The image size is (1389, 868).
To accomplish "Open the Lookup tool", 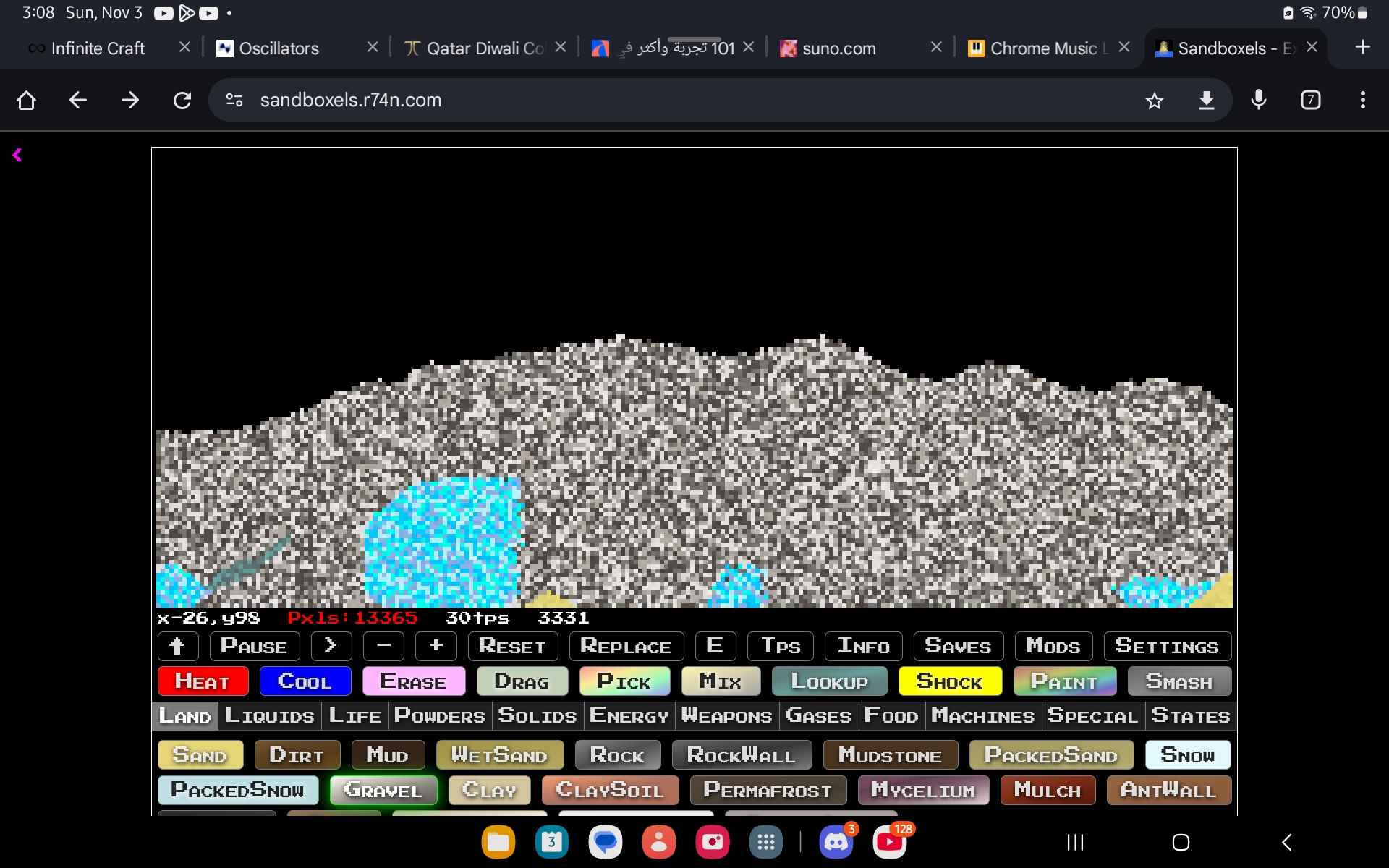I will click(x=829, y=681).
